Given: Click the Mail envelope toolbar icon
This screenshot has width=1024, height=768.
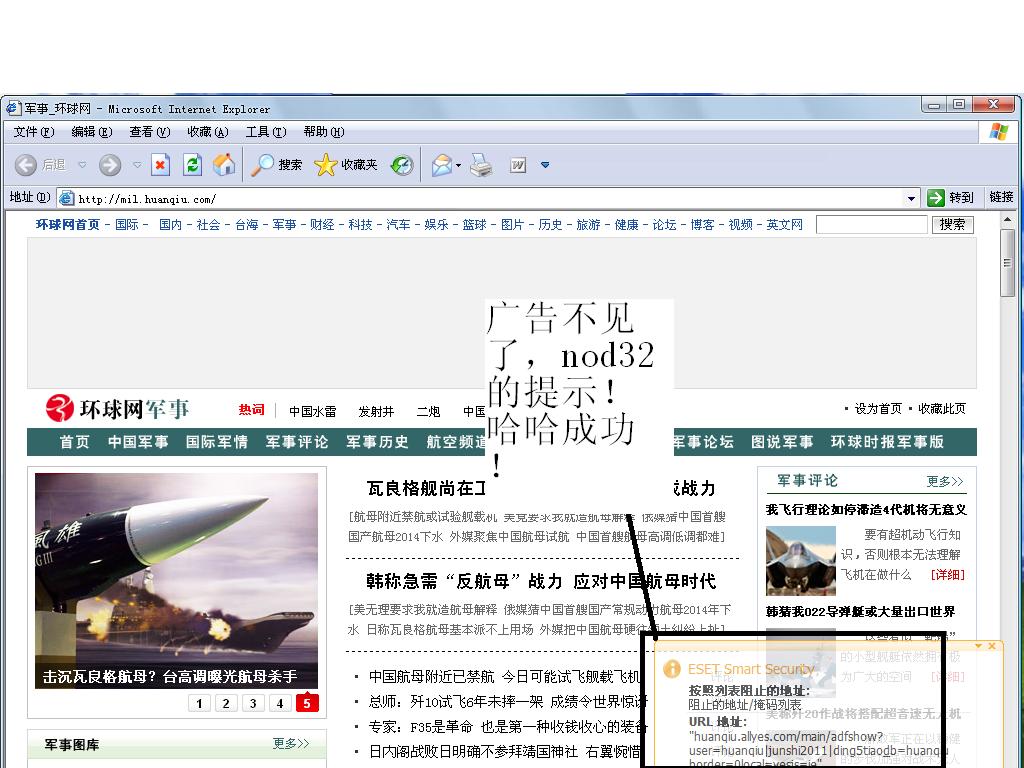Looking at the screenshot, I should 441,165.
